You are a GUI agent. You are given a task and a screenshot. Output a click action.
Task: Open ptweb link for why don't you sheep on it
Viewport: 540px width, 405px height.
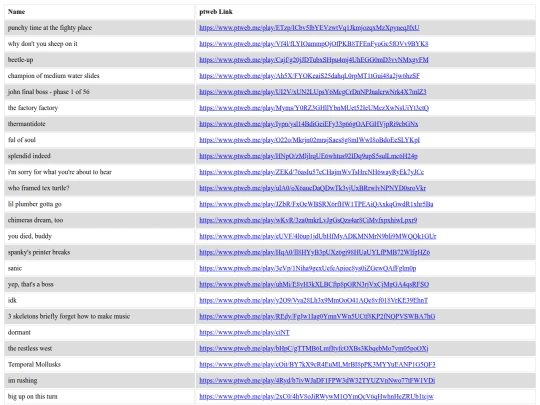(314, 44)
